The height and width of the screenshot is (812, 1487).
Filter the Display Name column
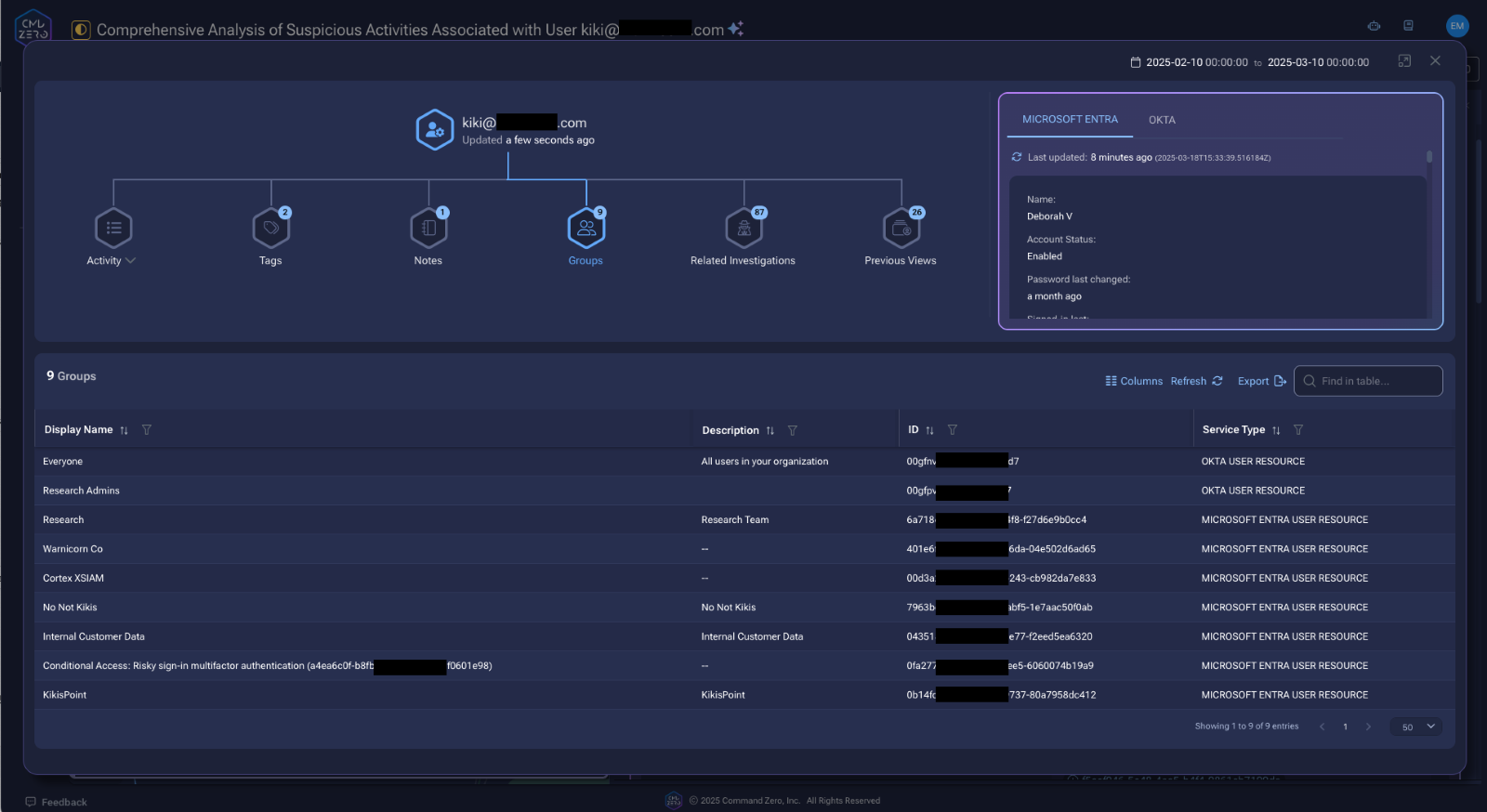pos(147,430)
